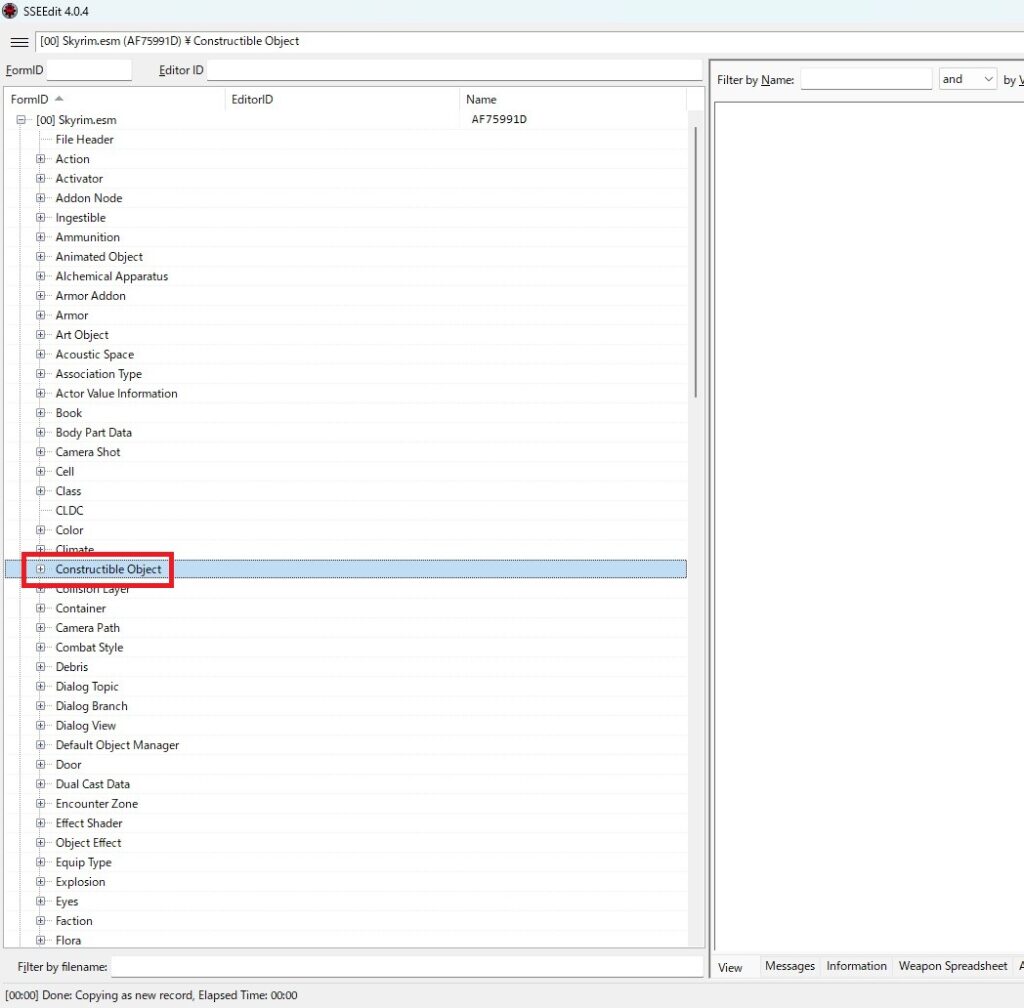Open the Information tab
1024x1008 pixels.
tap(856, 966)
